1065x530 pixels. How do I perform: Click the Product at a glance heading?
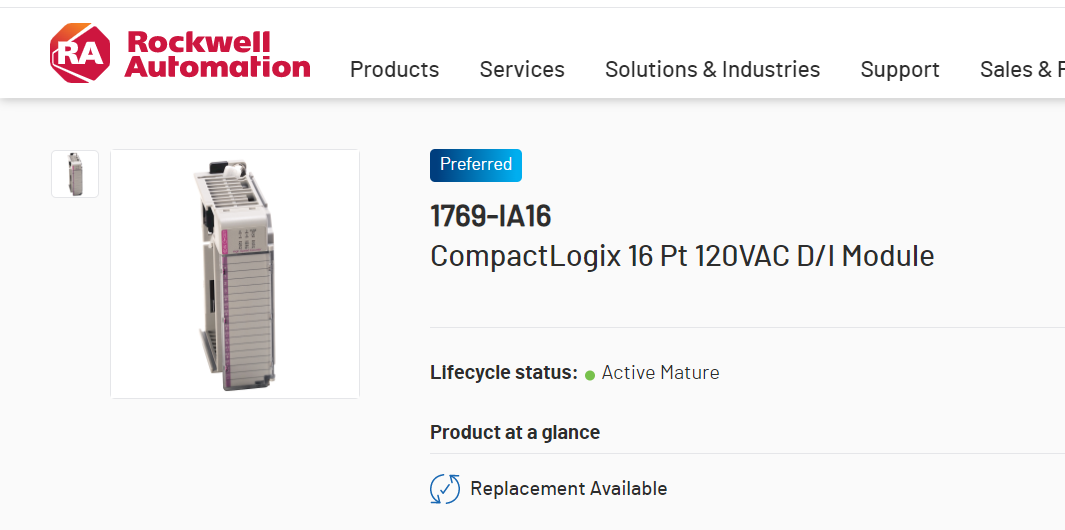pos(514,432)
